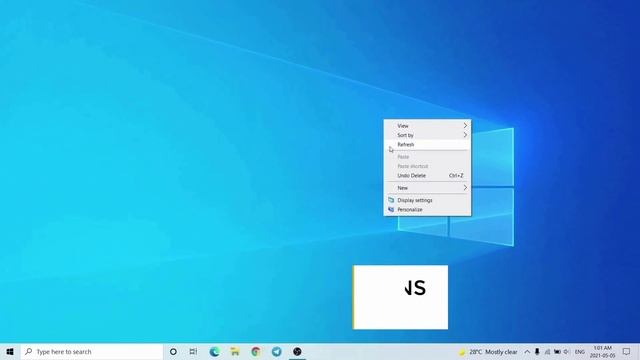Click the ENG language indicator
The width and height of the screenshot is (640, 360).
580,351
